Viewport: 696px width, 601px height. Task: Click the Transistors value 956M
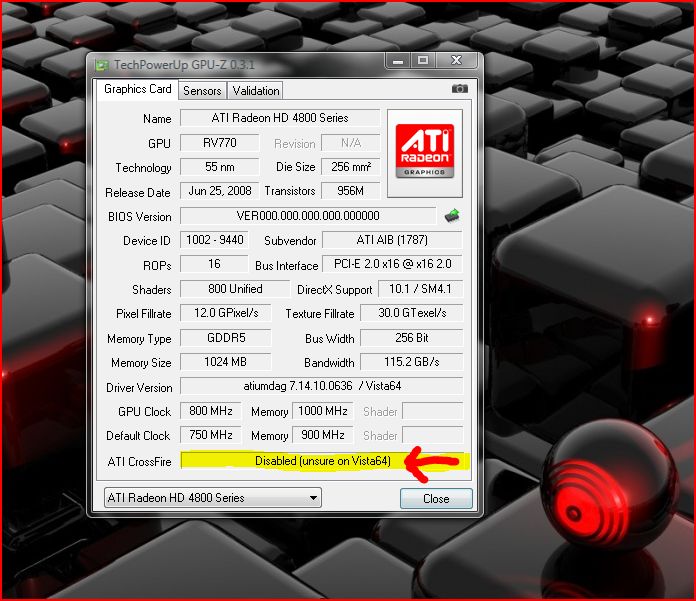[351, 191]
